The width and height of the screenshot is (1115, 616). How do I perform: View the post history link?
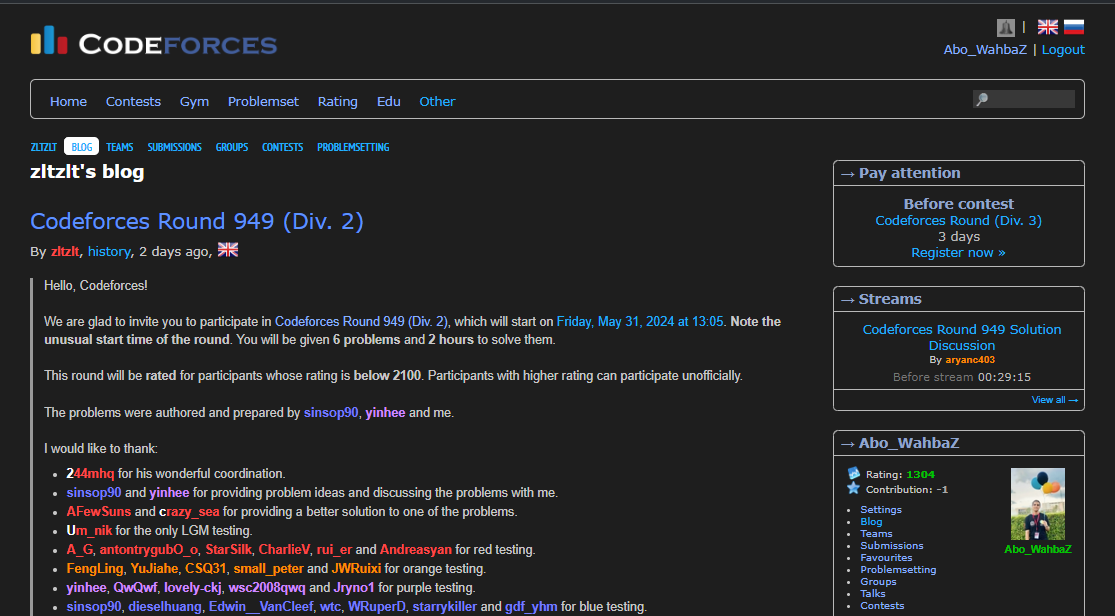pyautogui.click(x=110, y=252)
